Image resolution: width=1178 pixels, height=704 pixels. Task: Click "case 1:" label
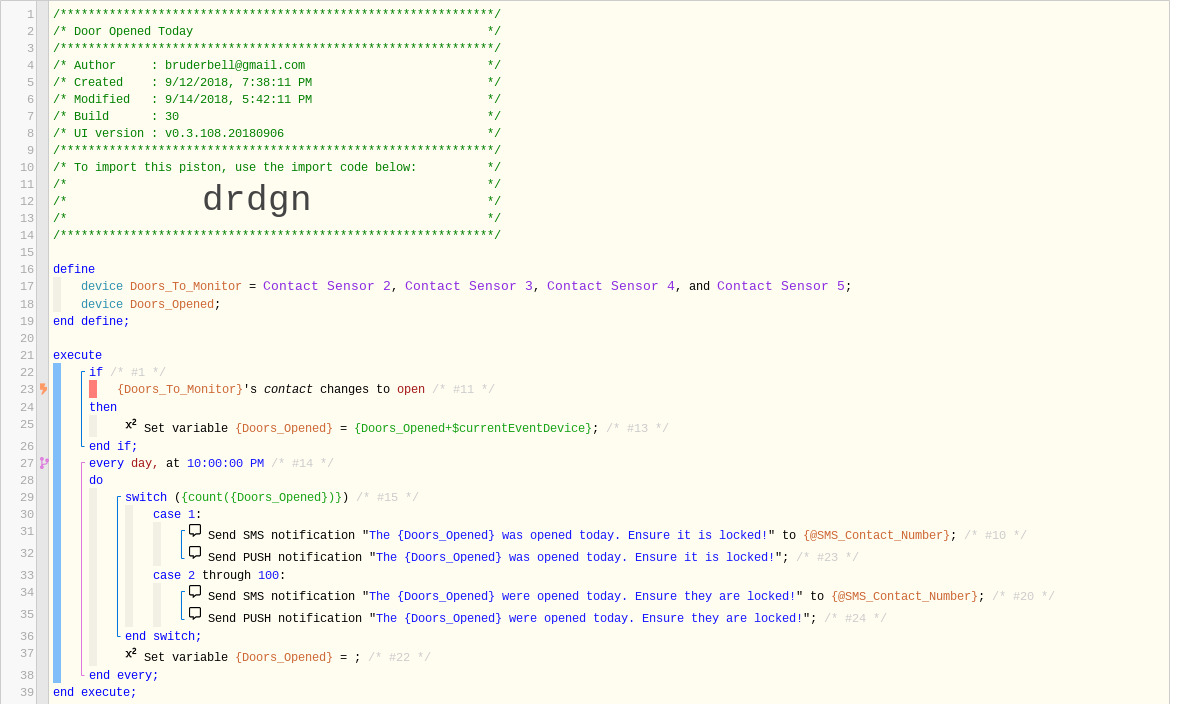coord(177,515)
